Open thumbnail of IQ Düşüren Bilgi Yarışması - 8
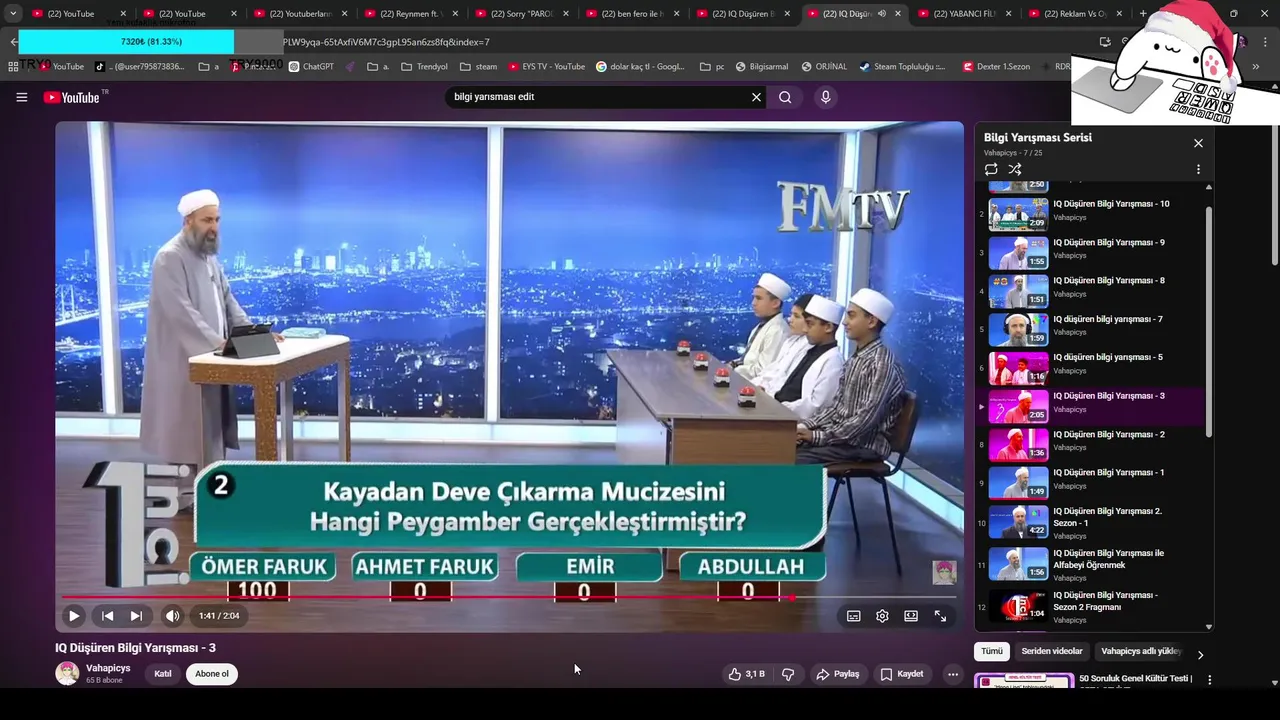Image resolution: width=1280 pixels, height=720 pixels. pos(1018,291)
